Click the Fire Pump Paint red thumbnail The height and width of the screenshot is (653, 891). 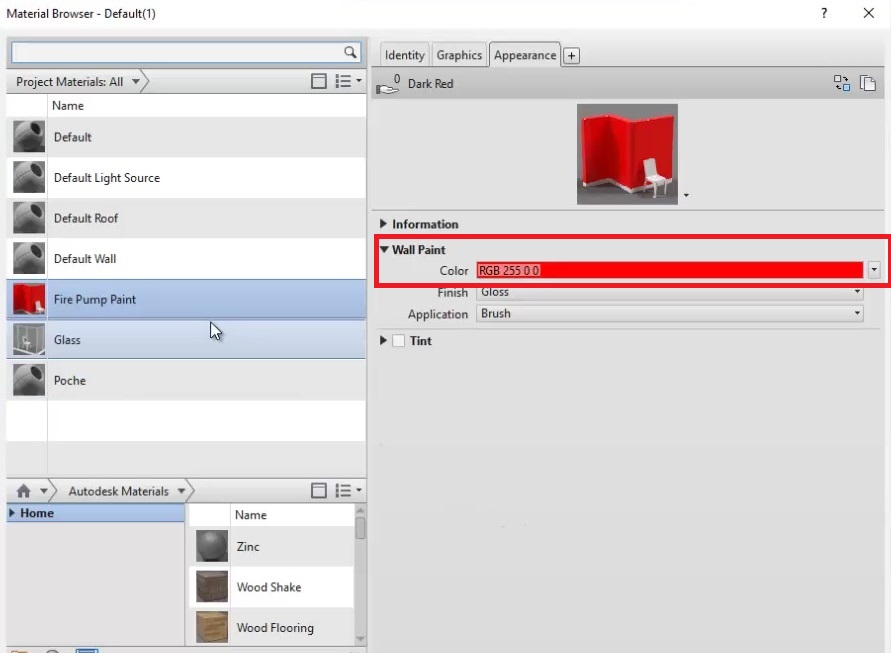[x=29, y=299]
